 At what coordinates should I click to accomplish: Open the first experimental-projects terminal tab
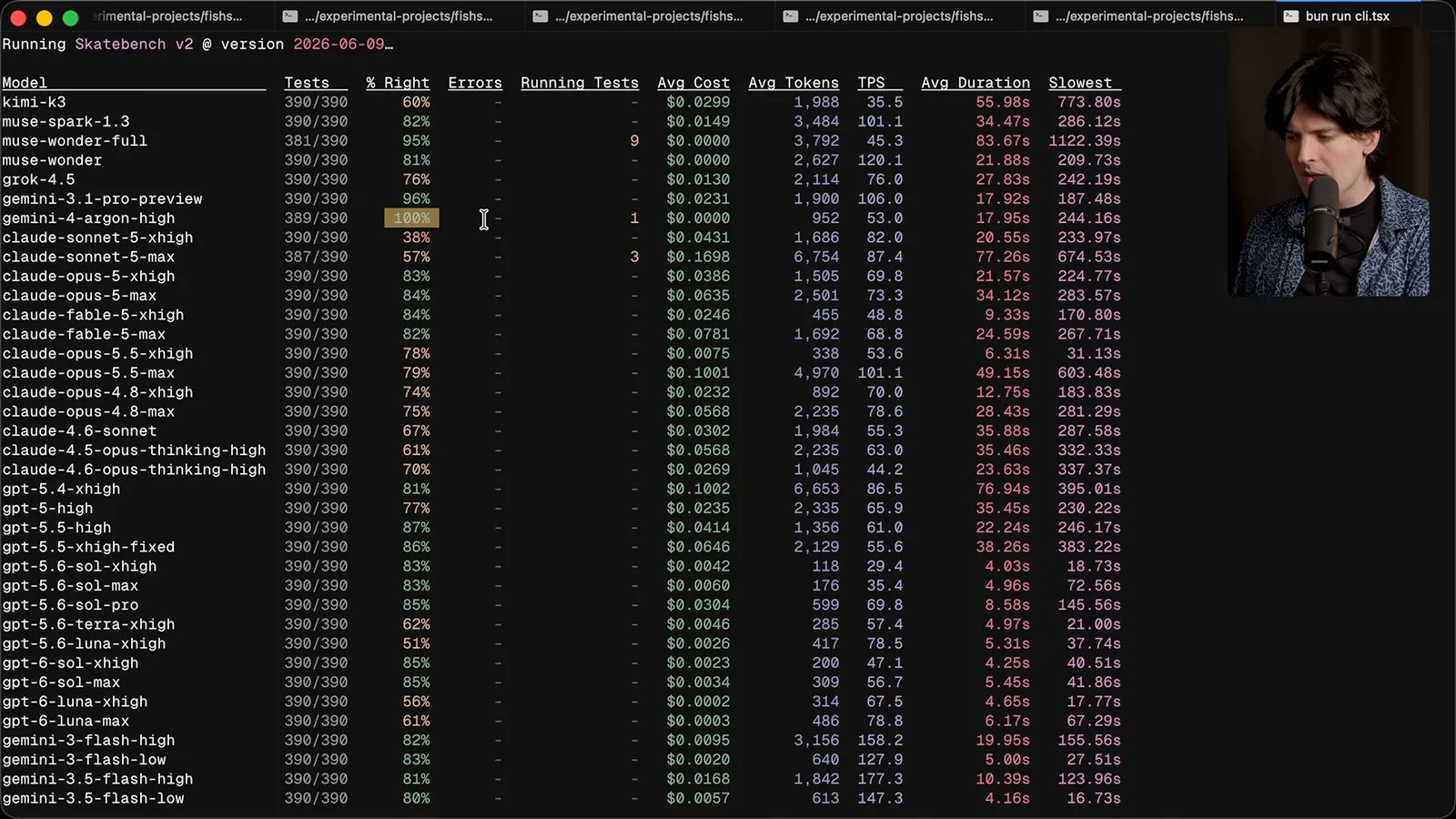(168, 16)
